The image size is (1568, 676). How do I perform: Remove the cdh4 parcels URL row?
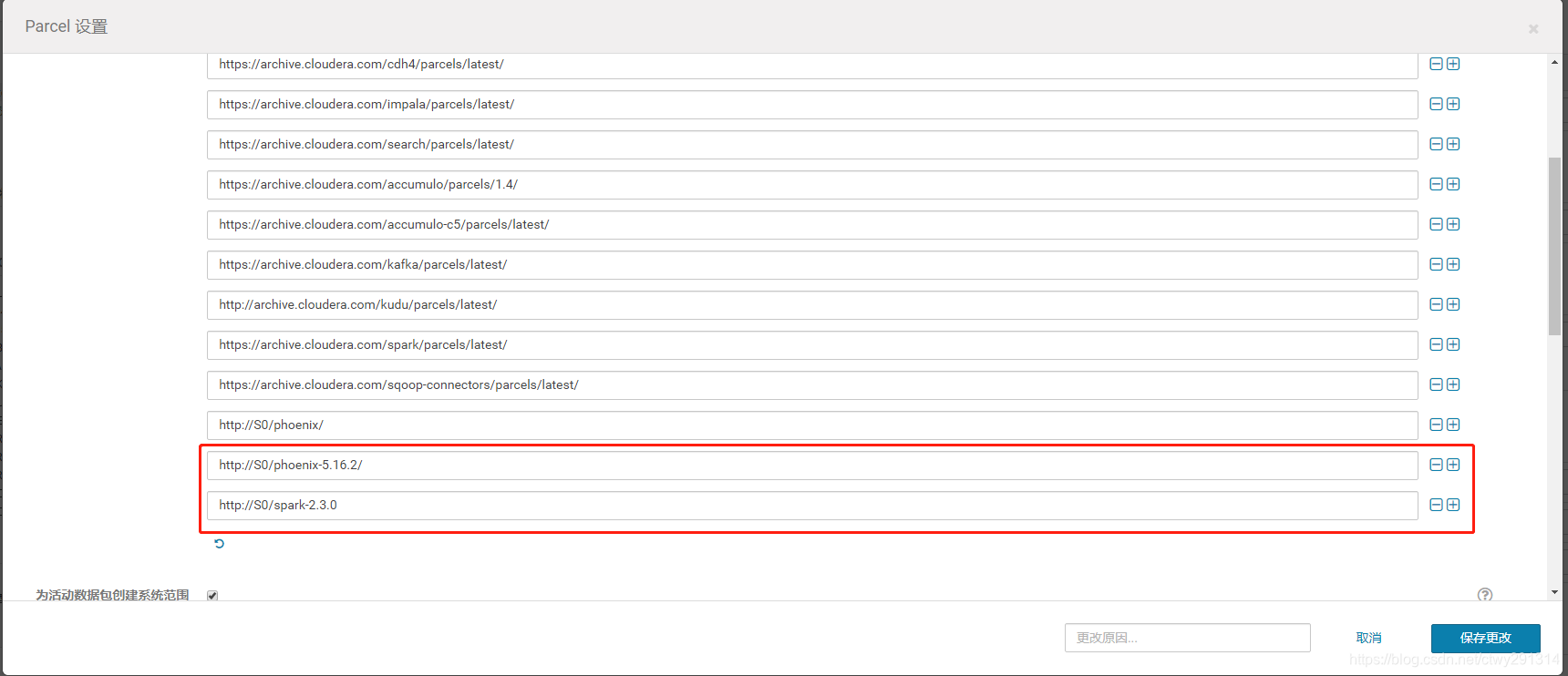point(1436,64)
